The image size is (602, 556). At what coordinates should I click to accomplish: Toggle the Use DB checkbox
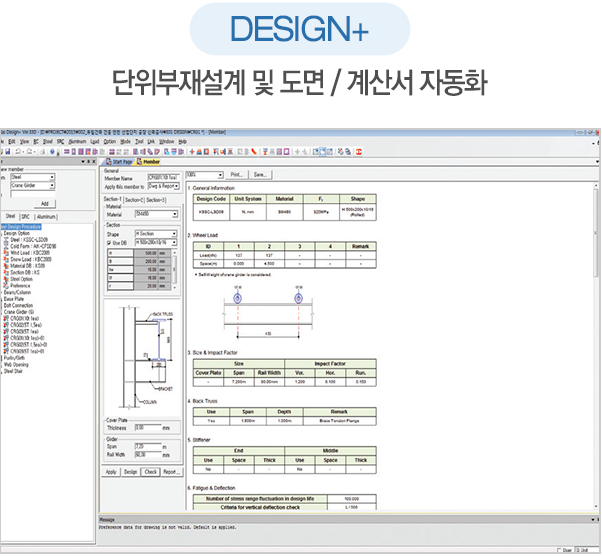(x=109, y=243)
